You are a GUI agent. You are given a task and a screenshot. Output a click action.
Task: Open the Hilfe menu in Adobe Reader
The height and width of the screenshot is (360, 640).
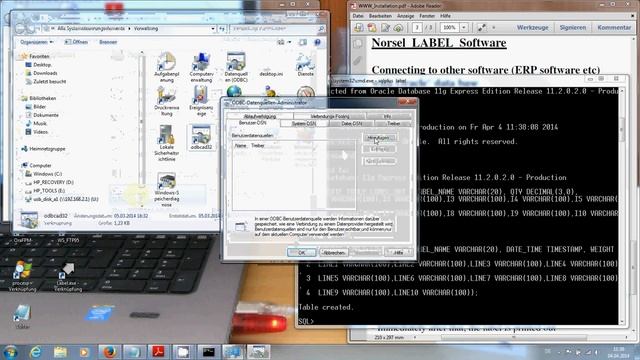point(445,16)
